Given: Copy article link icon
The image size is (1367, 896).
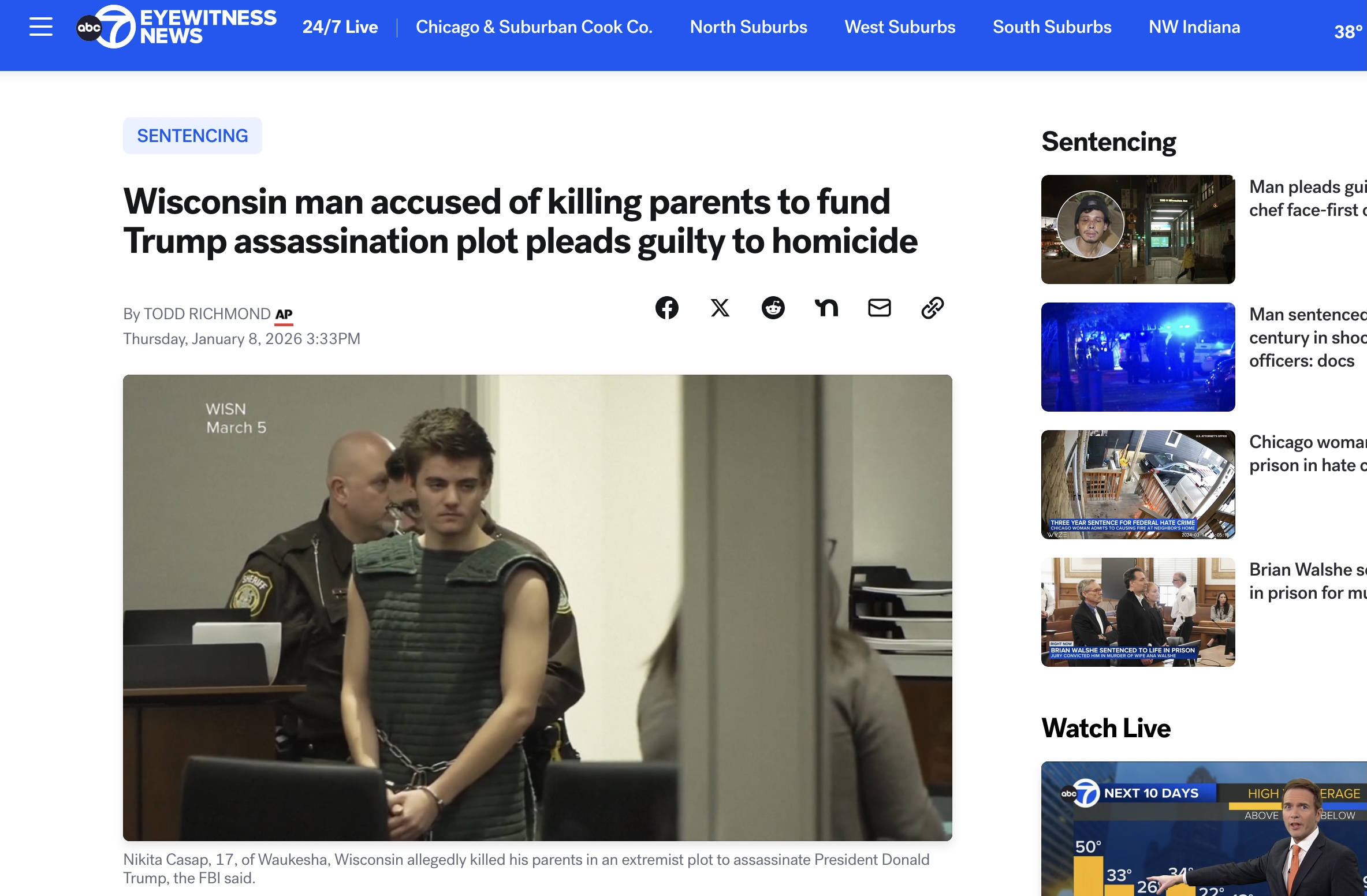Looking at the screenshot, I should (x=932, y=308).
